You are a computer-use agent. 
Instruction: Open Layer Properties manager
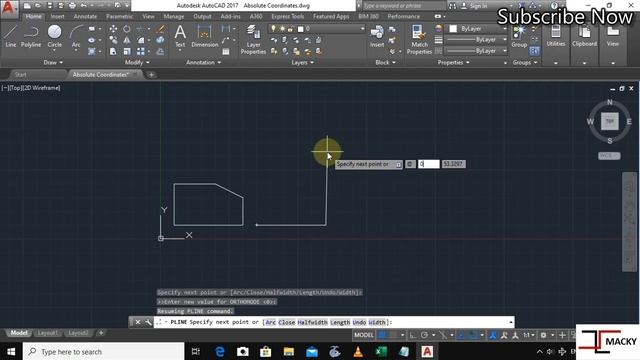(253, 39)
